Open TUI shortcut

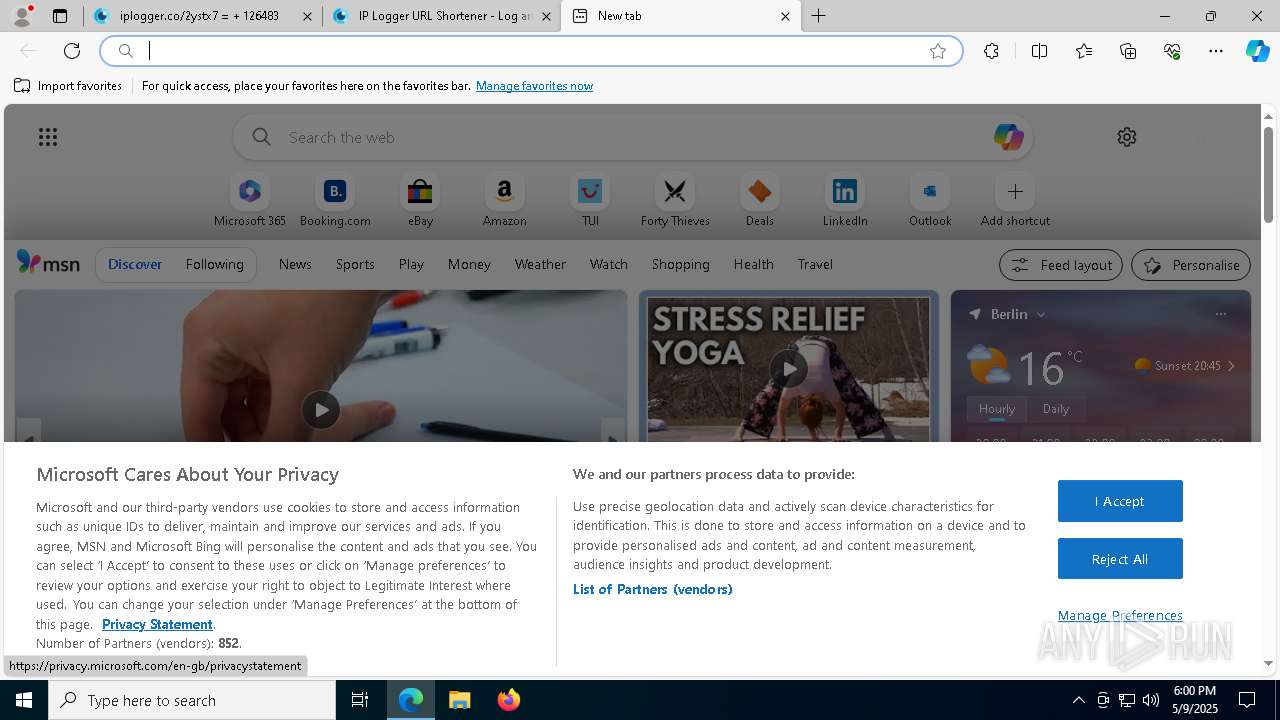(590, 201)
